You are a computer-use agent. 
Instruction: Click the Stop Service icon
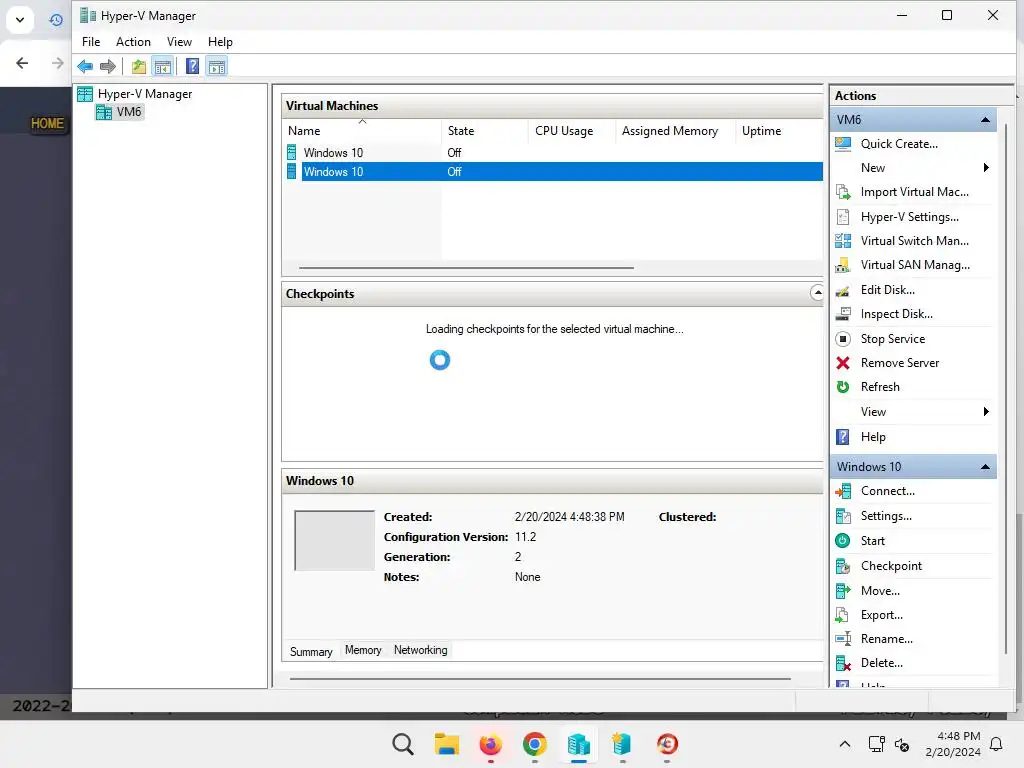point(843,339)
